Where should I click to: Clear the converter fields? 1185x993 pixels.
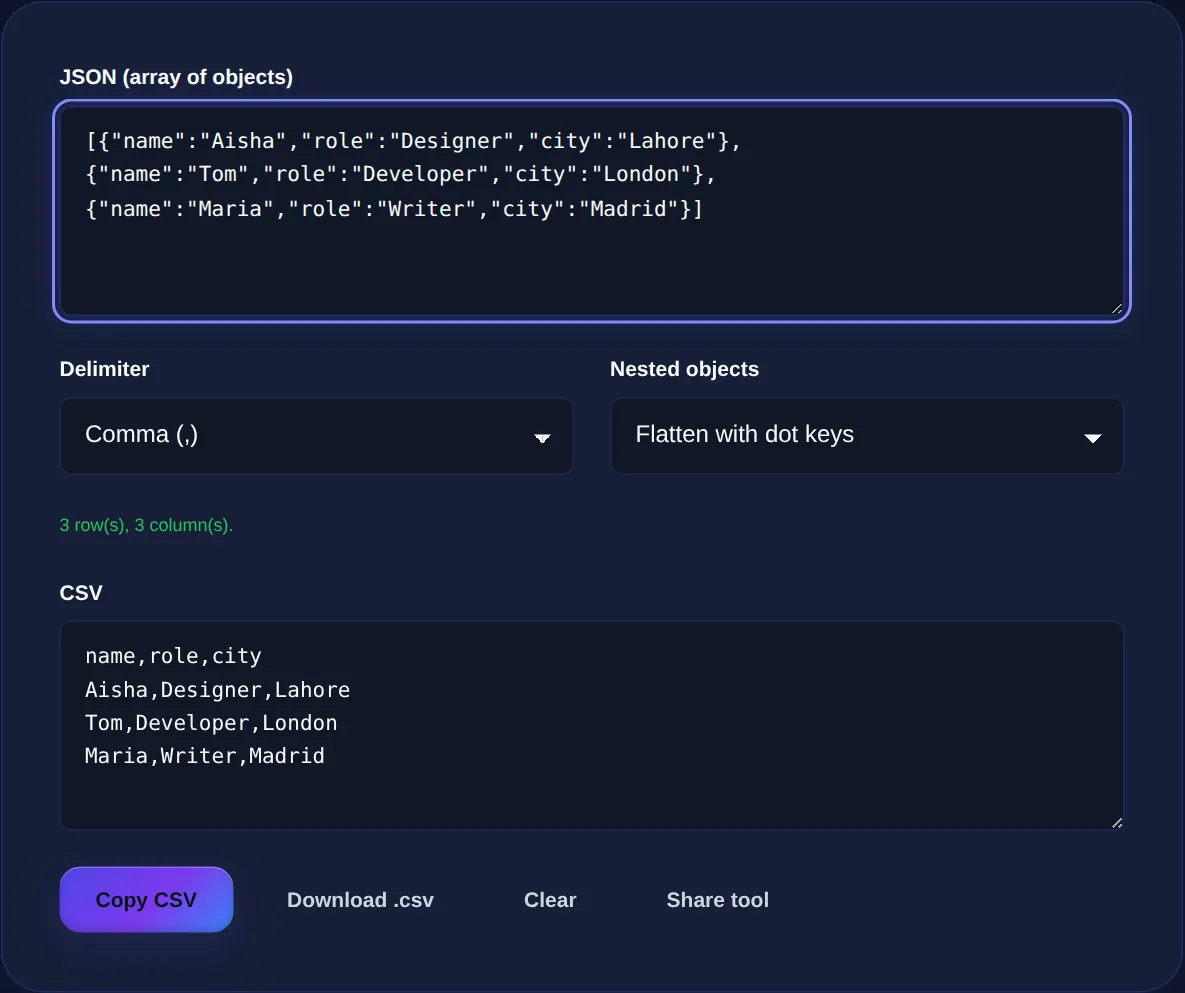click(550, 899)
